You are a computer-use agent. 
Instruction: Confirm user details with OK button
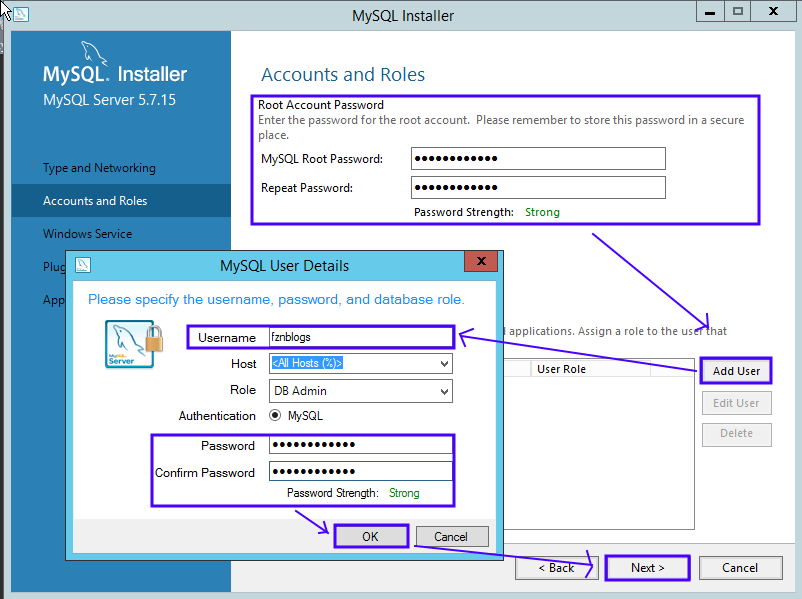click(371, 537)
